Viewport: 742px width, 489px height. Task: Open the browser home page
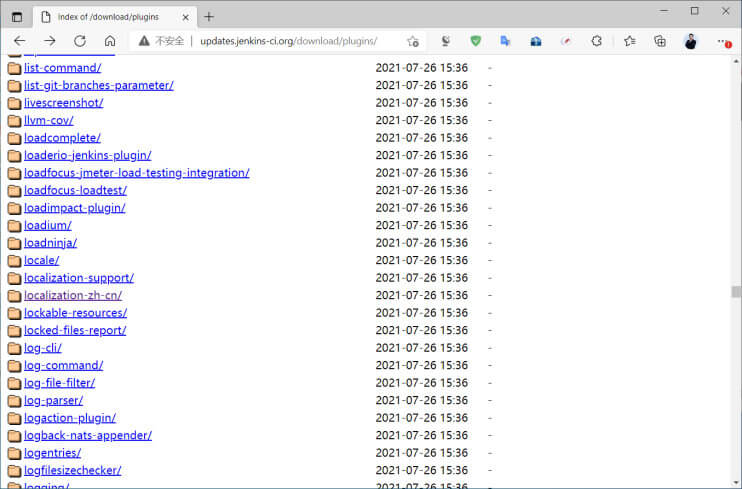[x=110, y=41]
